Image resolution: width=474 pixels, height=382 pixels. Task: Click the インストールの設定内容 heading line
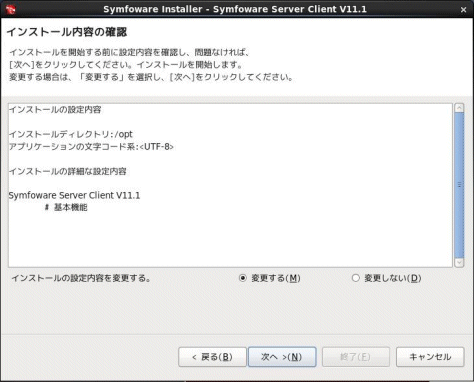click(x=55, y=110)
